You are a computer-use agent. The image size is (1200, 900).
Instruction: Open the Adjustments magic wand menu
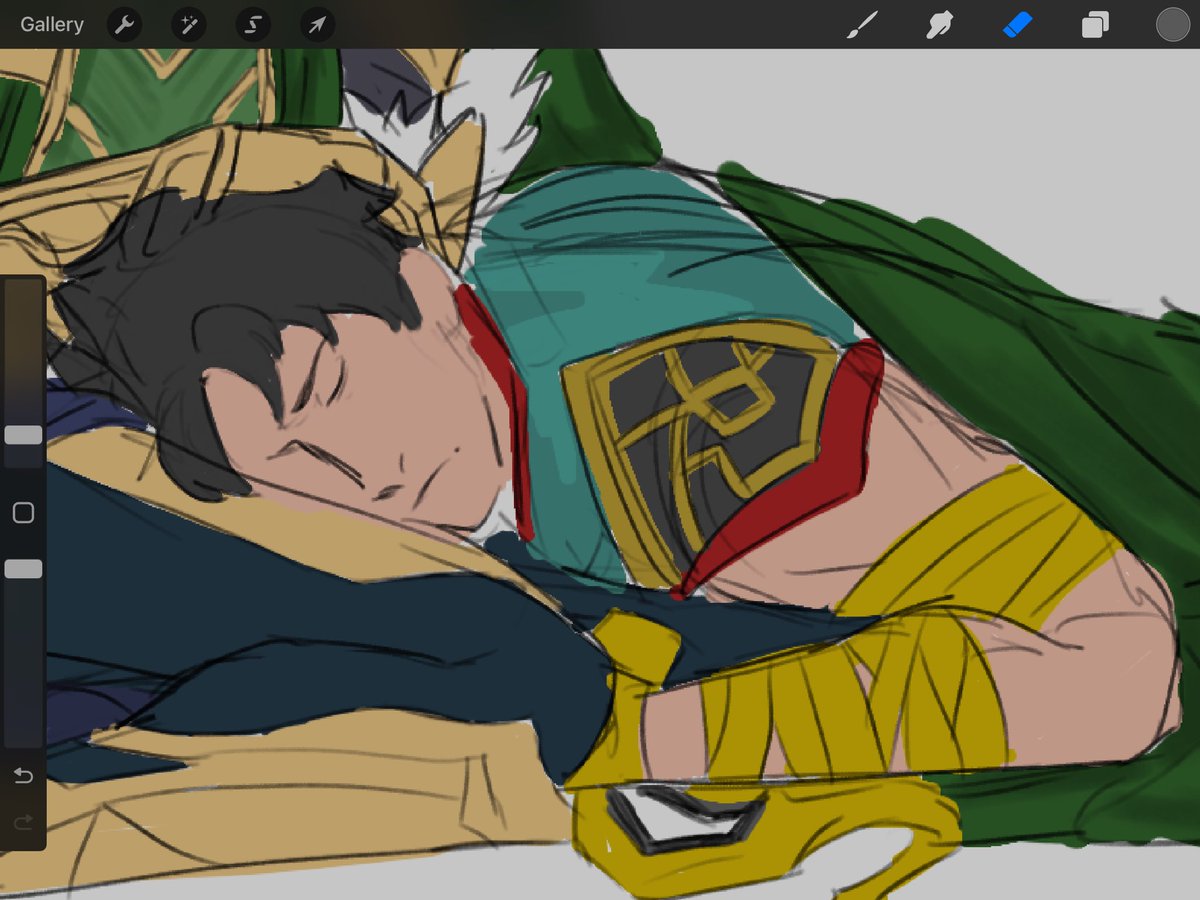tap(188, 24)
